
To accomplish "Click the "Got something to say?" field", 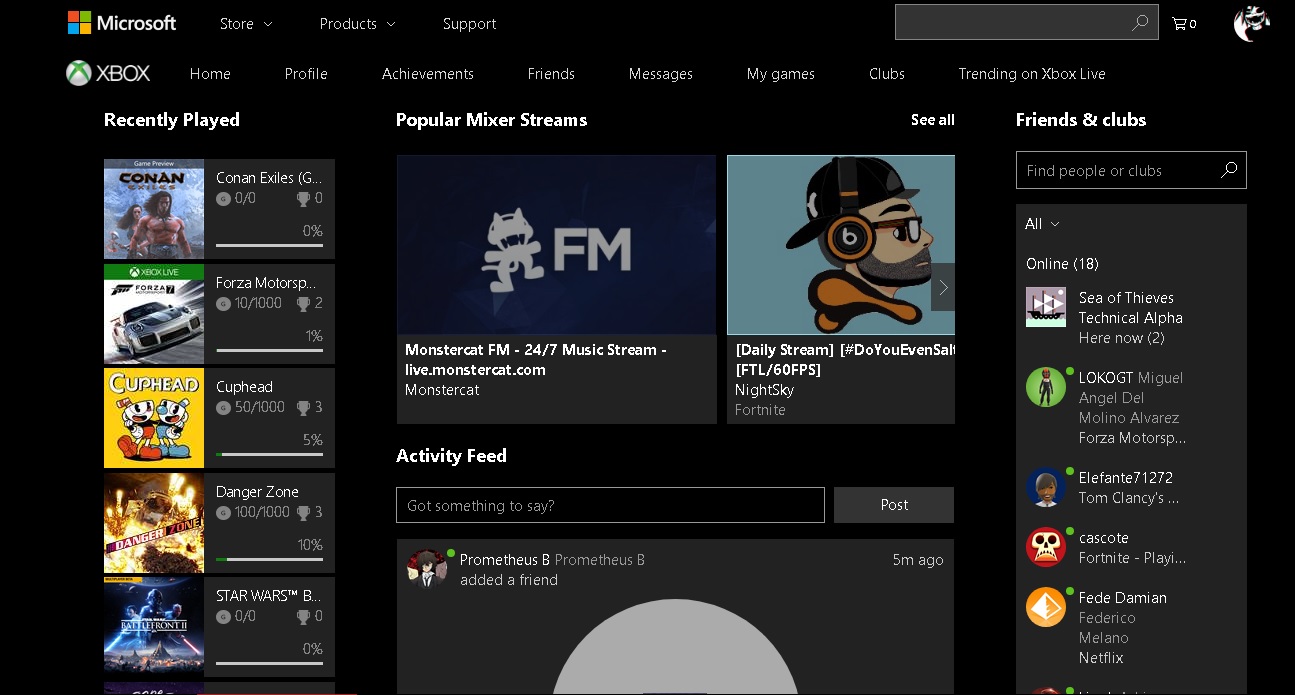I will [610, 505].
